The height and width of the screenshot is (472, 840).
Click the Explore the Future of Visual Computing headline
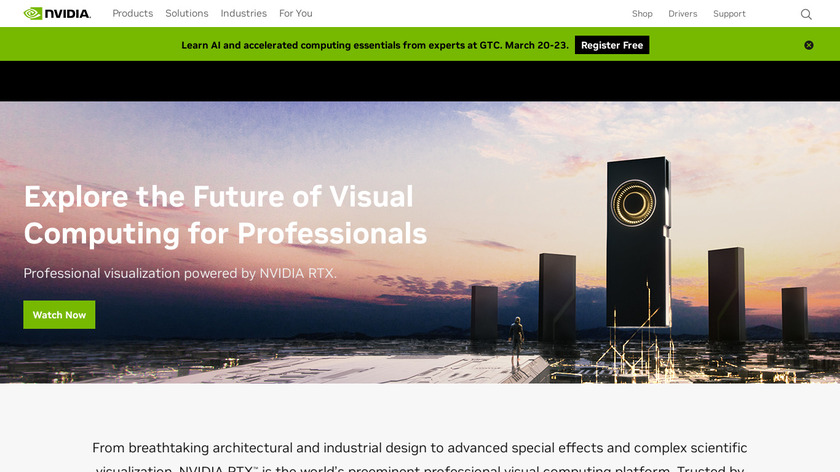coord(225,215)
